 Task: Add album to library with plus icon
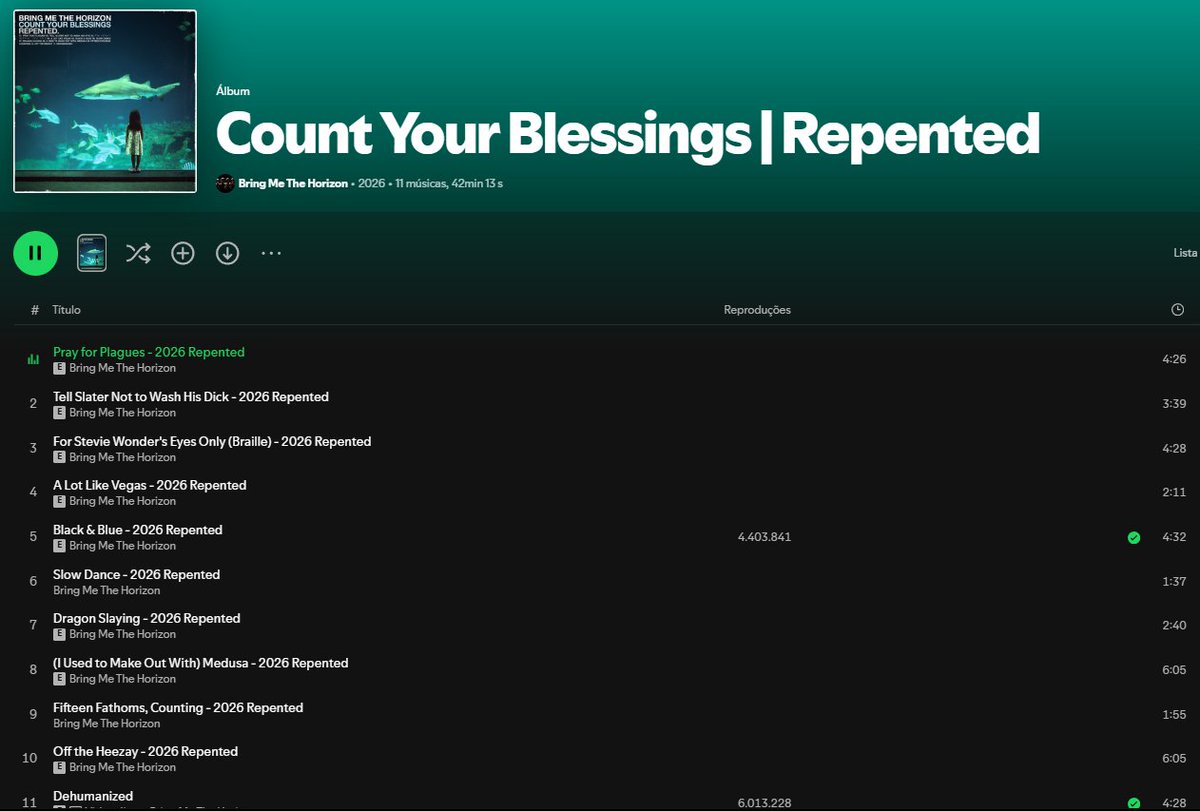coord(182,253)
